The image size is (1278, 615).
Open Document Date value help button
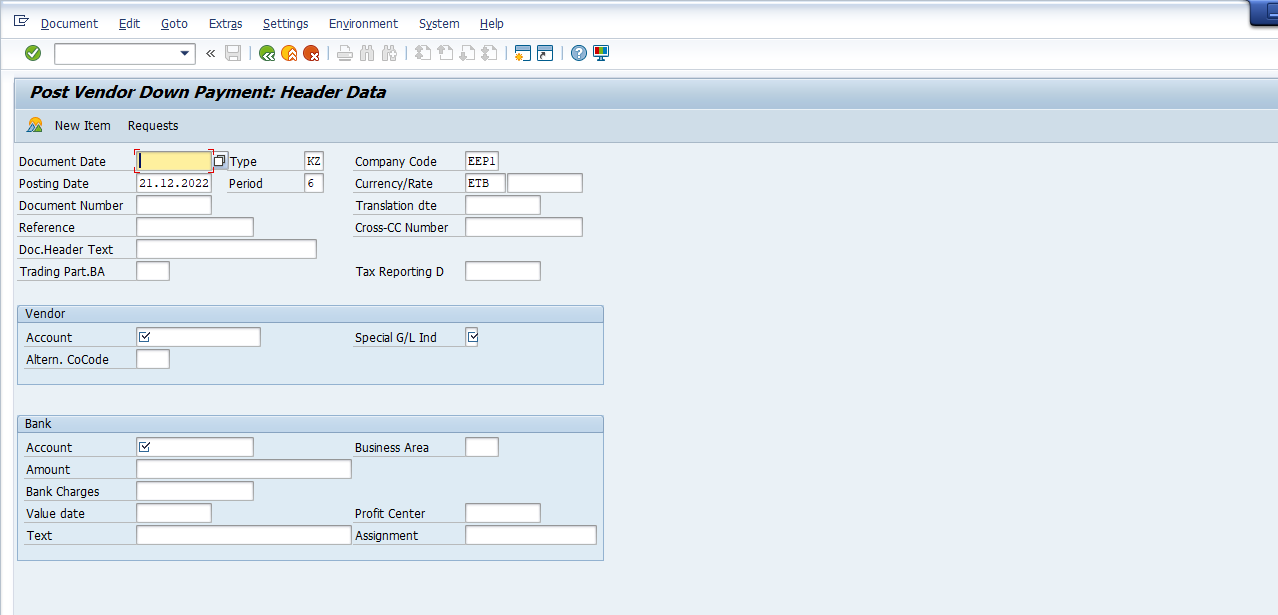220,161
